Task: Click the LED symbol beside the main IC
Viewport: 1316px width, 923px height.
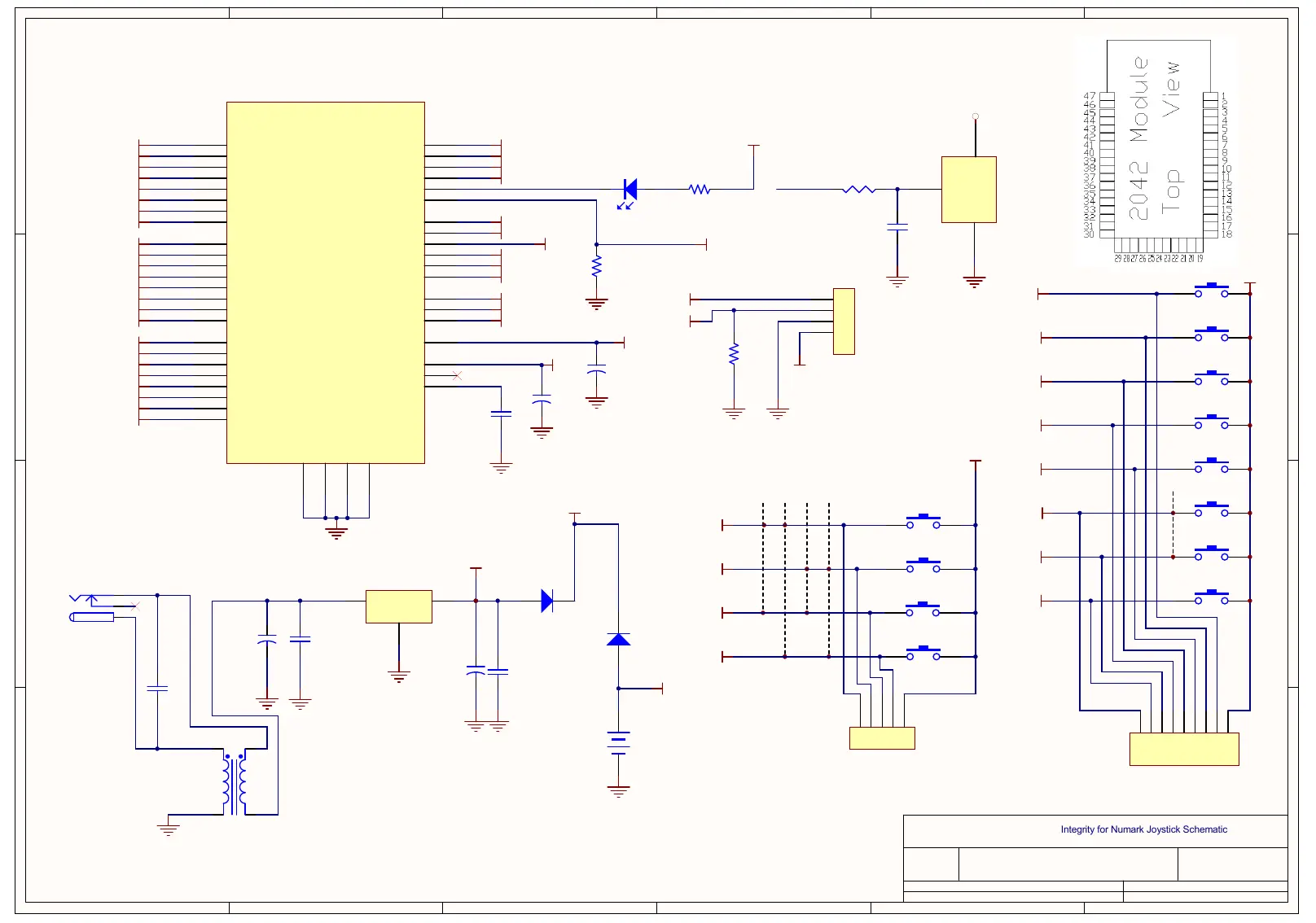Action: [629, 193]
